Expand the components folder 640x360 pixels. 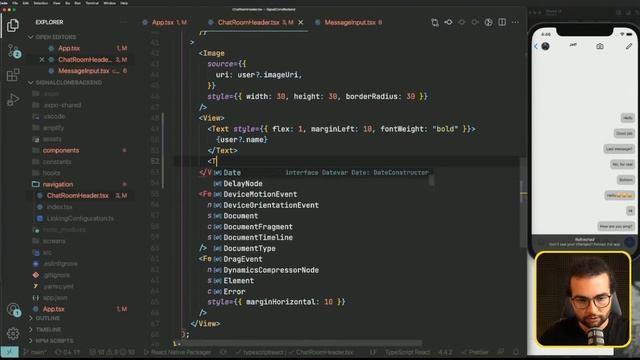point(61,150)
